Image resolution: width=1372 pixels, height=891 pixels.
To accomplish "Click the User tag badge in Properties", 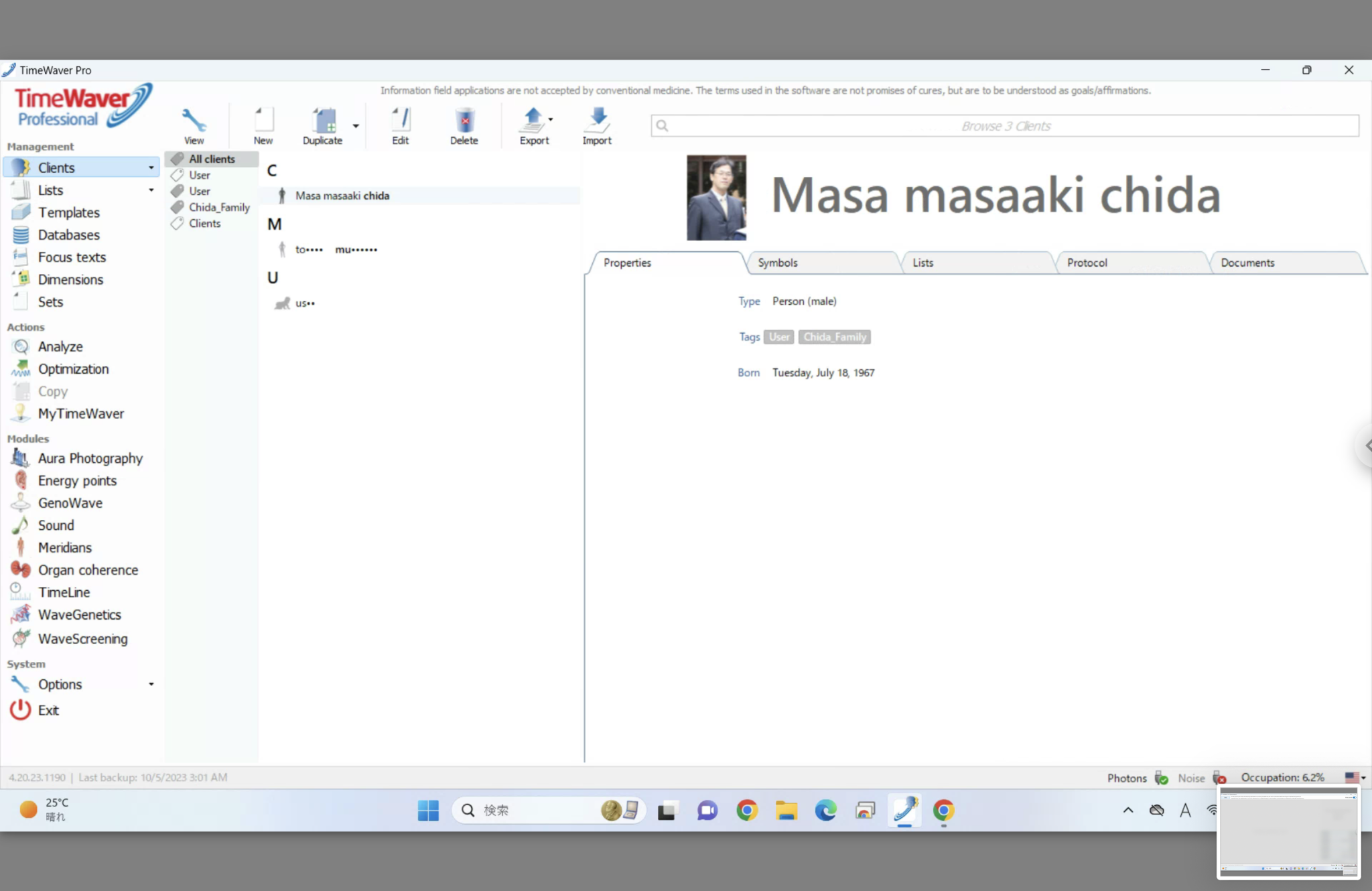I will tap(779, 337).
